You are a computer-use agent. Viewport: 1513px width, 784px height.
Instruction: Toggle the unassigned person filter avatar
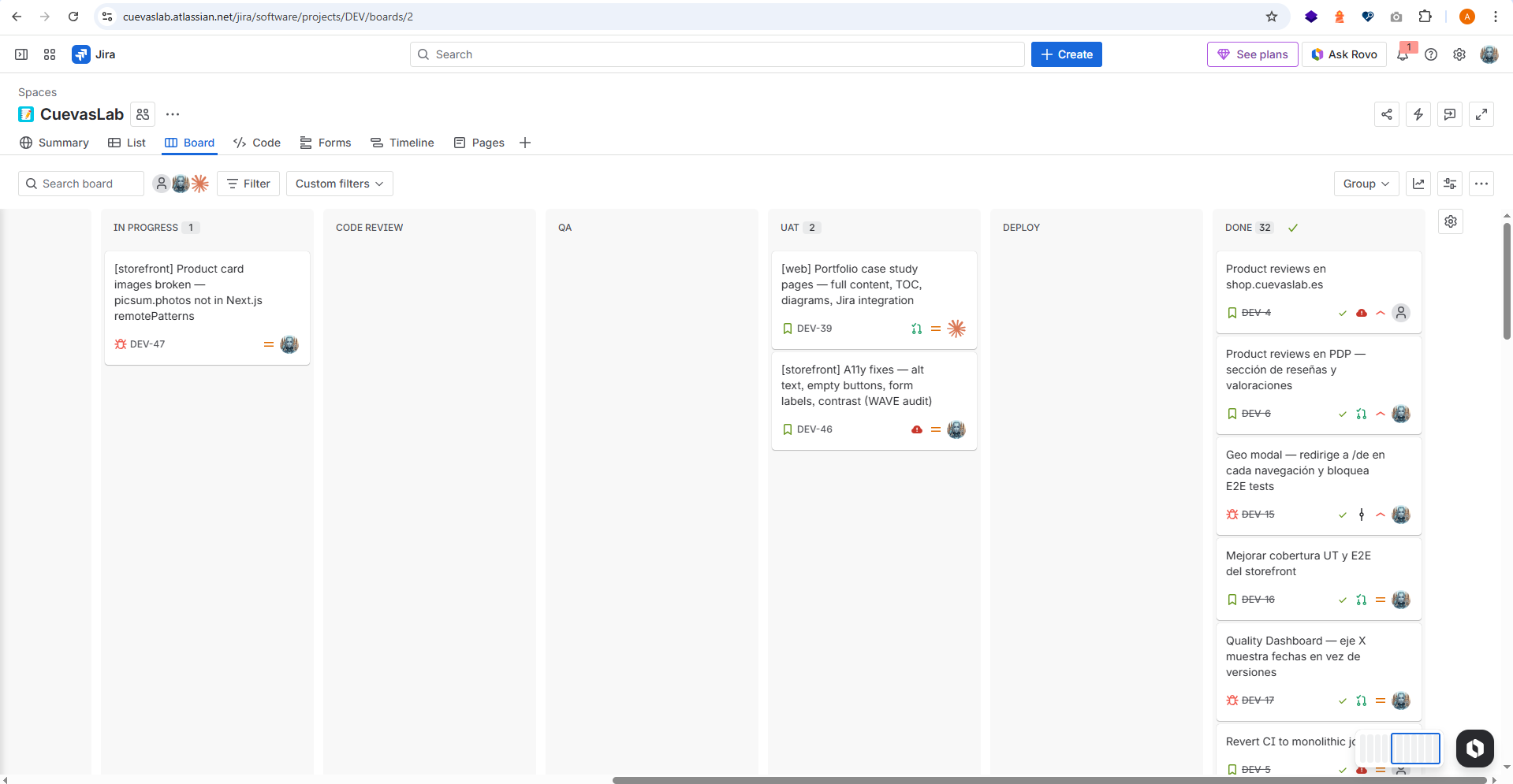click(x=162, y=184)
